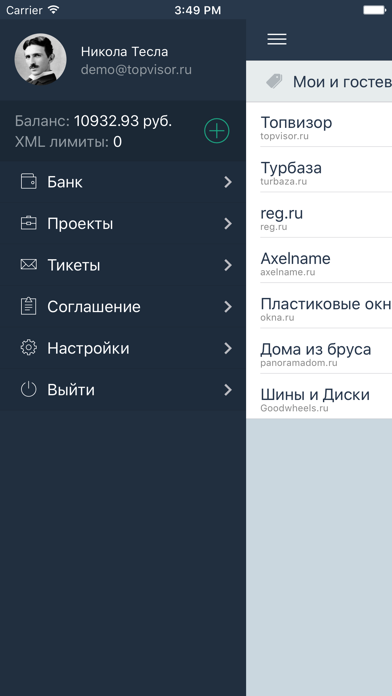Click the envelope icon beside Тикеты

[28, 265]
